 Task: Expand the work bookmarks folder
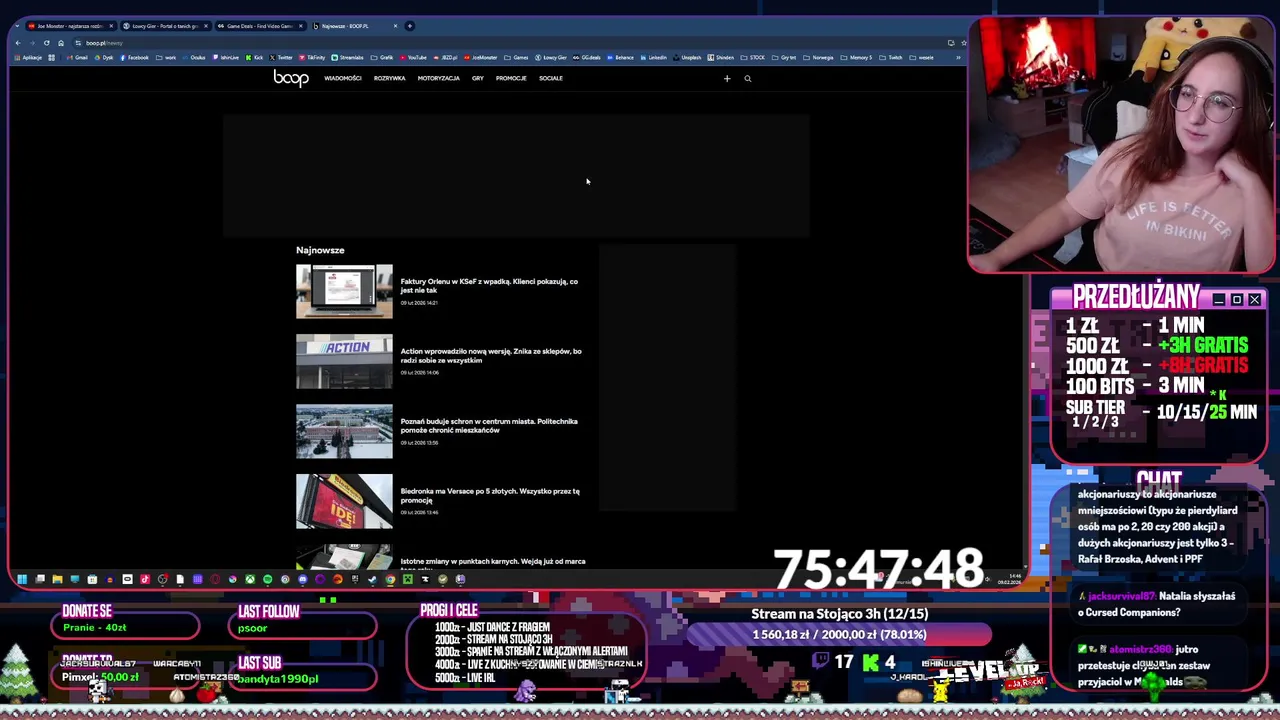point(165,57)
